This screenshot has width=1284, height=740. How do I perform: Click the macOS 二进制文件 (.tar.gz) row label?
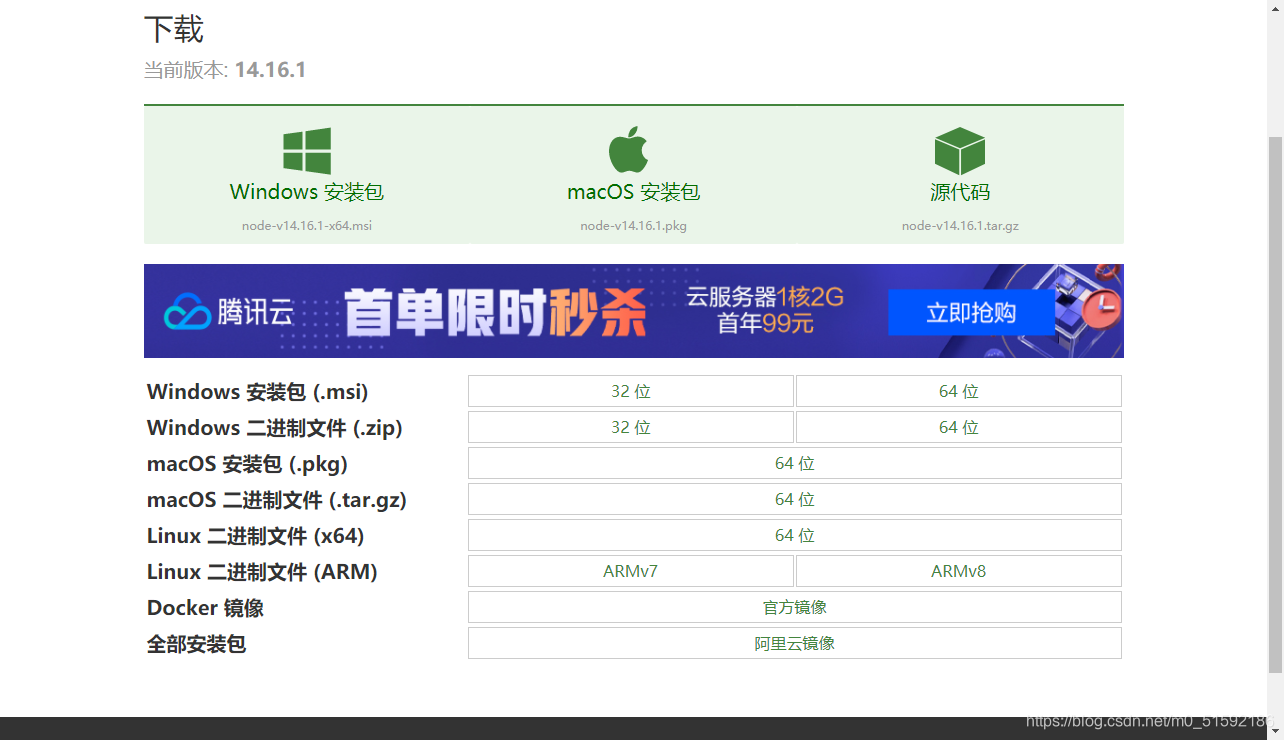click(277, 500)
